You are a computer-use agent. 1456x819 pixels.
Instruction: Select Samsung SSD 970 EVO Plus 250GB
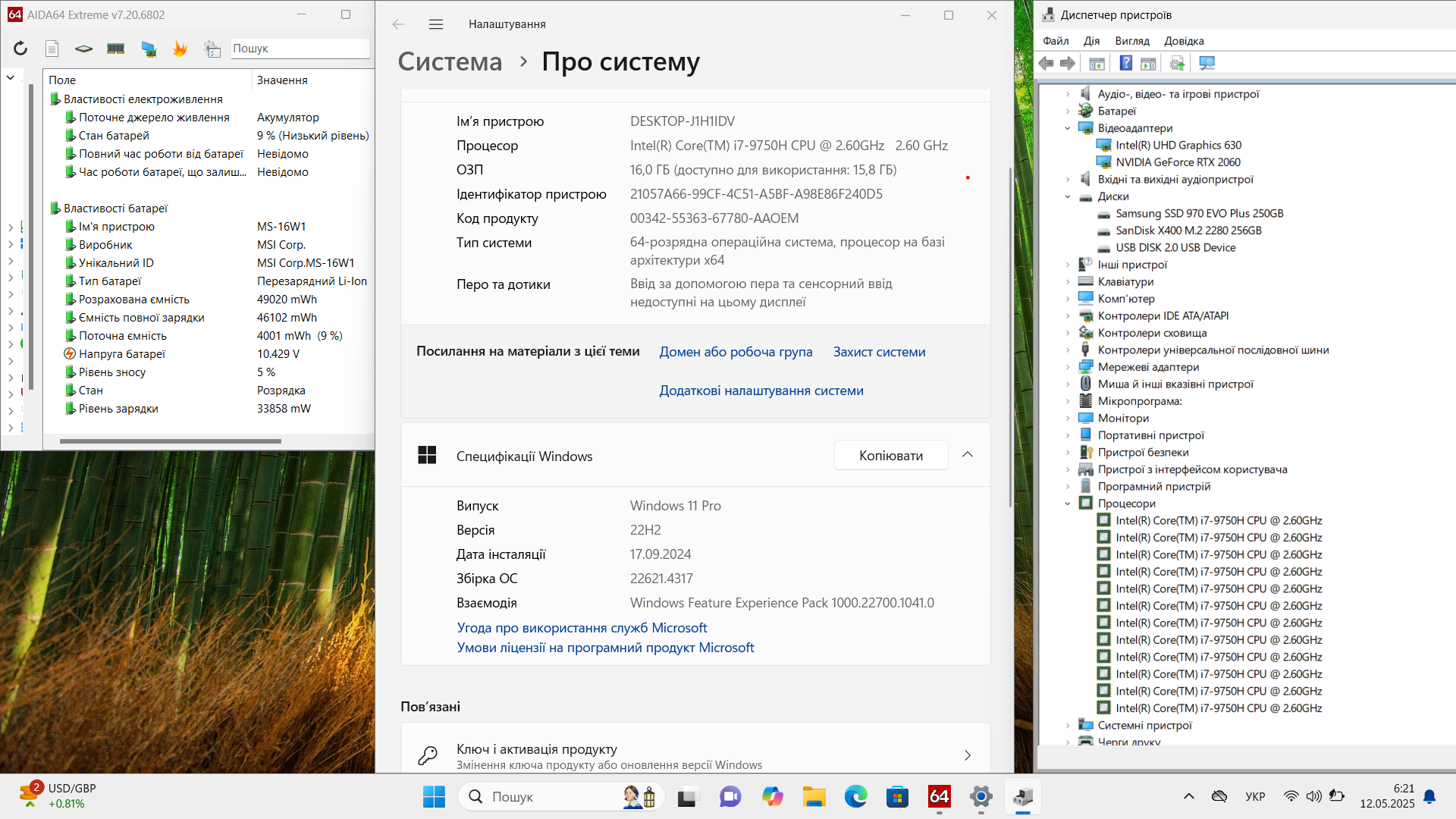tap(1200, 214)
